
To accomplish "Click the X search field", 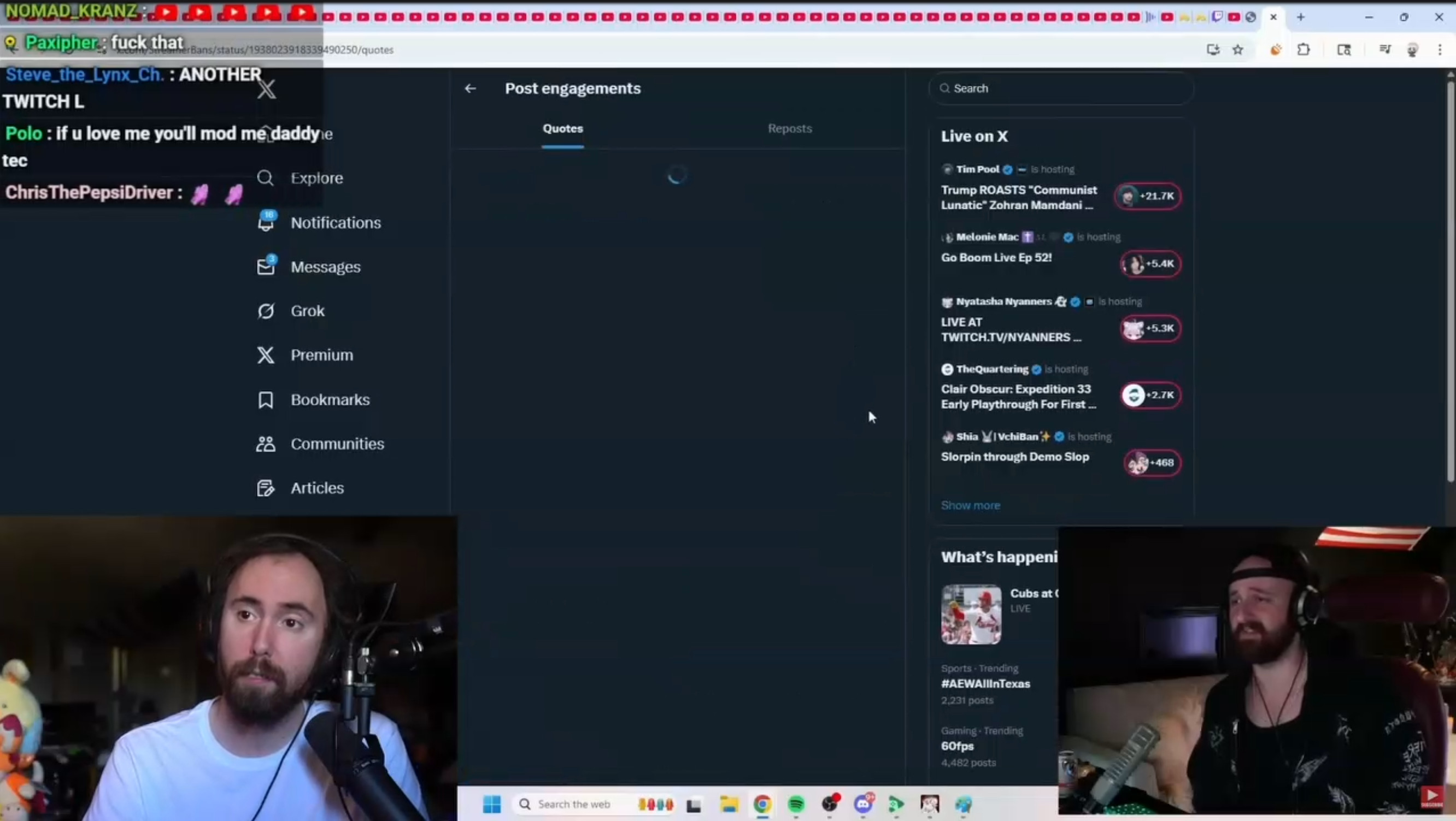I will click(1061, 88).
